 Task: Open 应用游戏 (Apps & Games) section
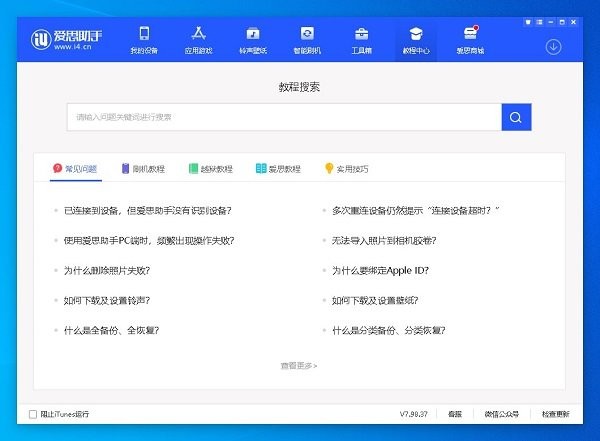(198, 39)
